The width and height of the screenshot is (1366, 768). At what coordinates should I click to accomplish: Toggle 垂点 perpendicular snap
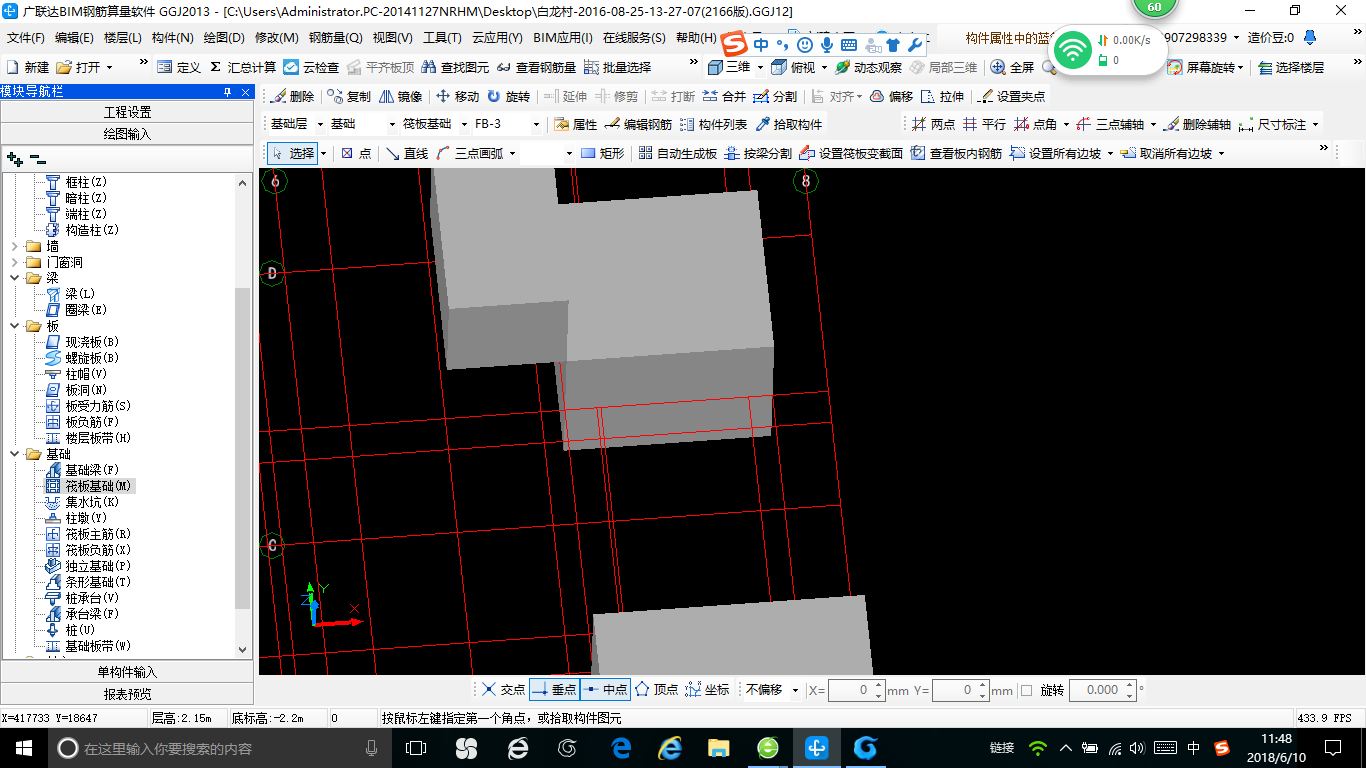click(x=554, y=689)
